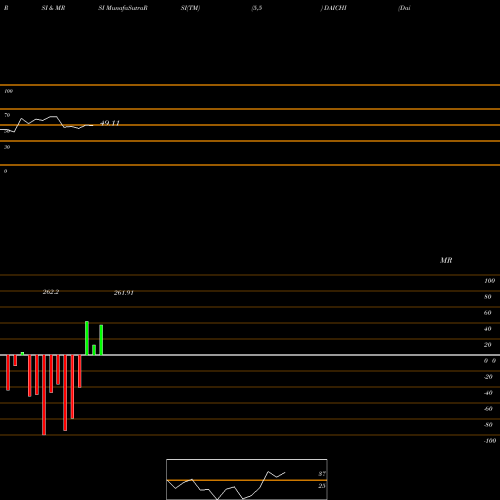Click the RSI 70 level axis label

[x=7, y=115]
